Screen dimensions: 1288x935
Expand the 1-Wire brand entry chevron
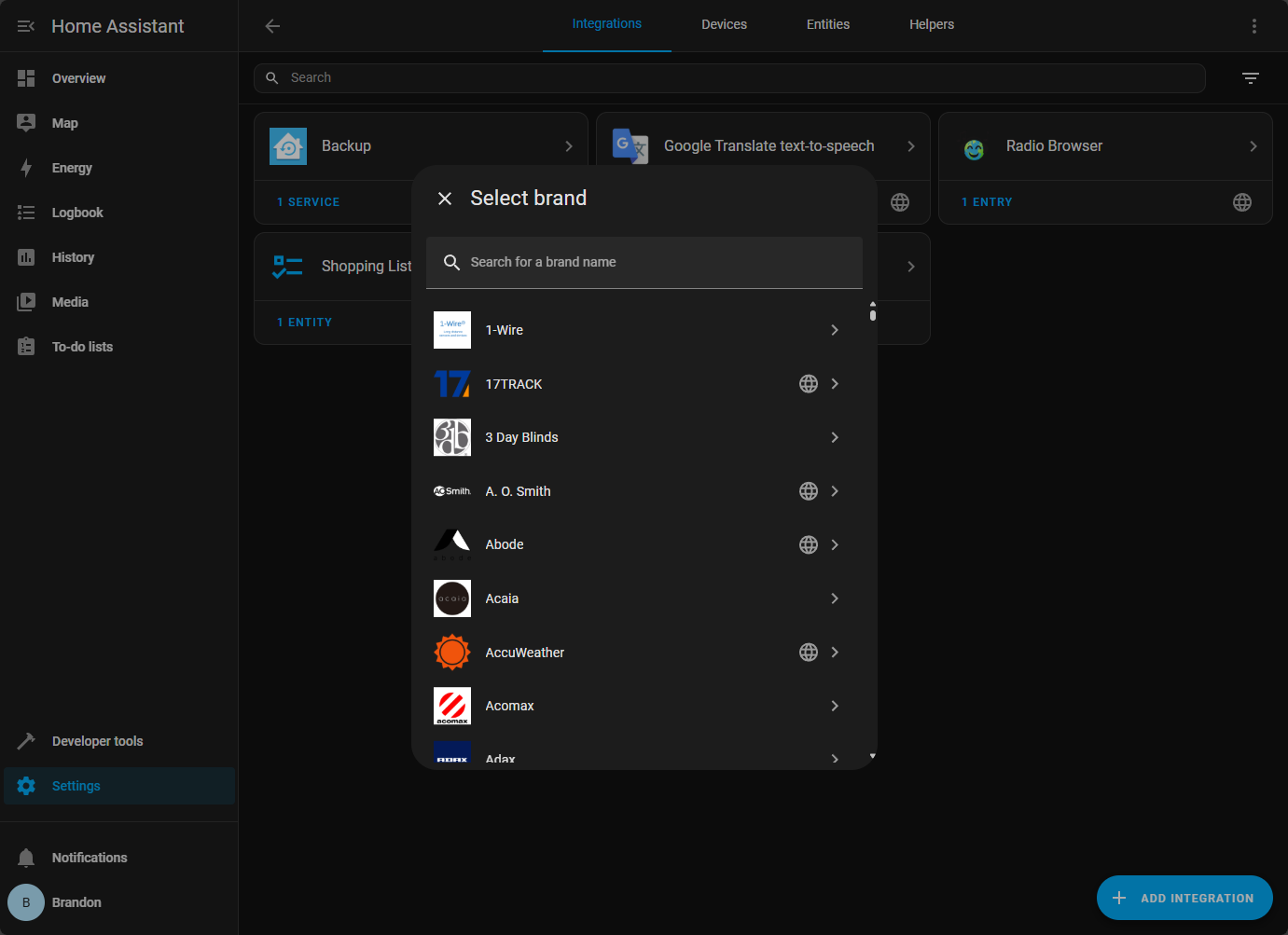[835, 330]
